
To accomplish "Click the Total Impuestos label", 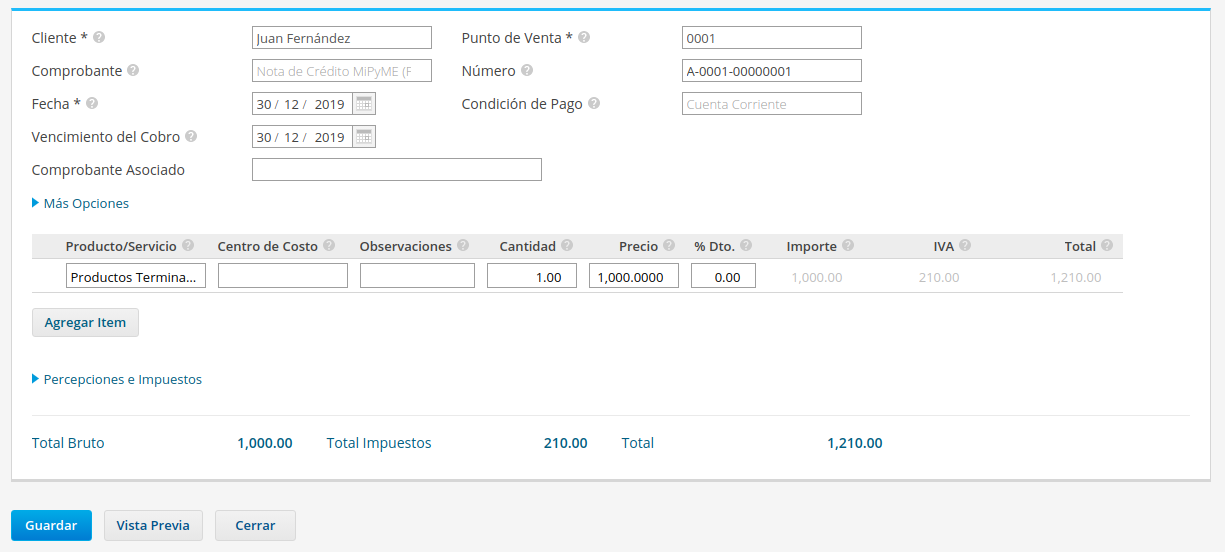I will pos(379,443).
